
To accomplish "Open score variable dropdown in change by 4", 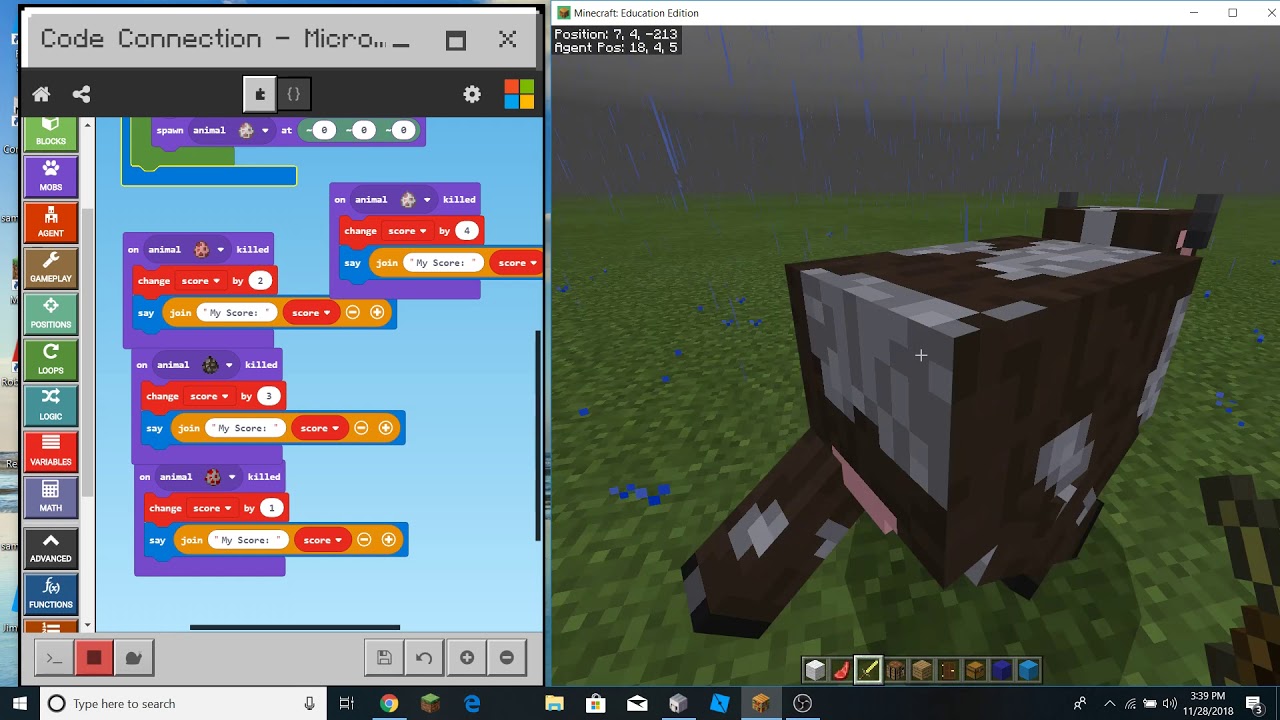I will 407,231.
